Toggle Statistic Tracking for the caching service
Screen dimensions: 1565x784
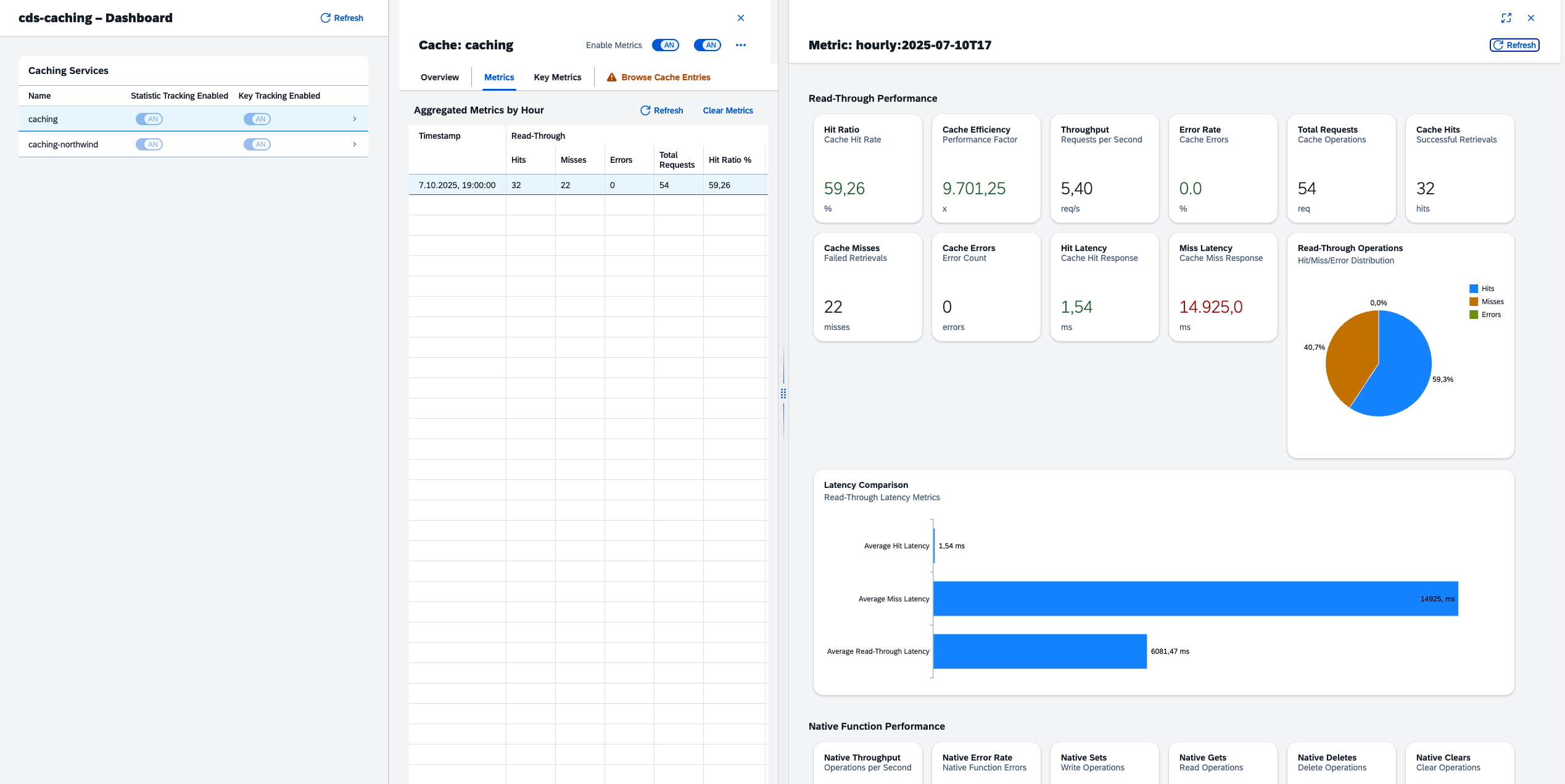pyautogui.click(x=149, y=119)
